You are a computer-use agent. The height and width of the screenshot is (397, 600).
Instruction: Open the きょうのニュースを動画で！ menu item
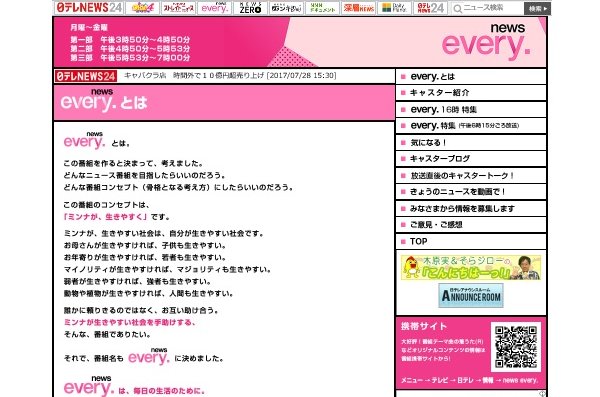471,191
